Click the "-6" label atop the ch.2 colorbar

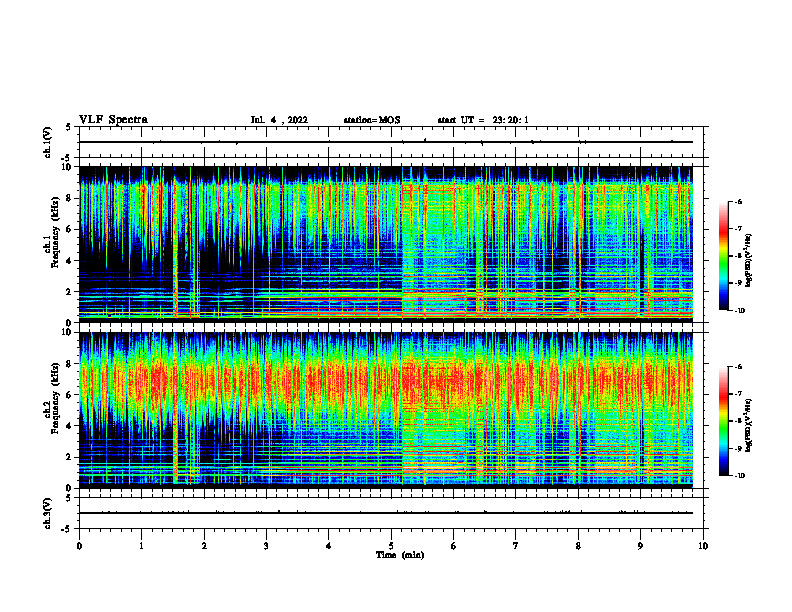pos(739,367)
